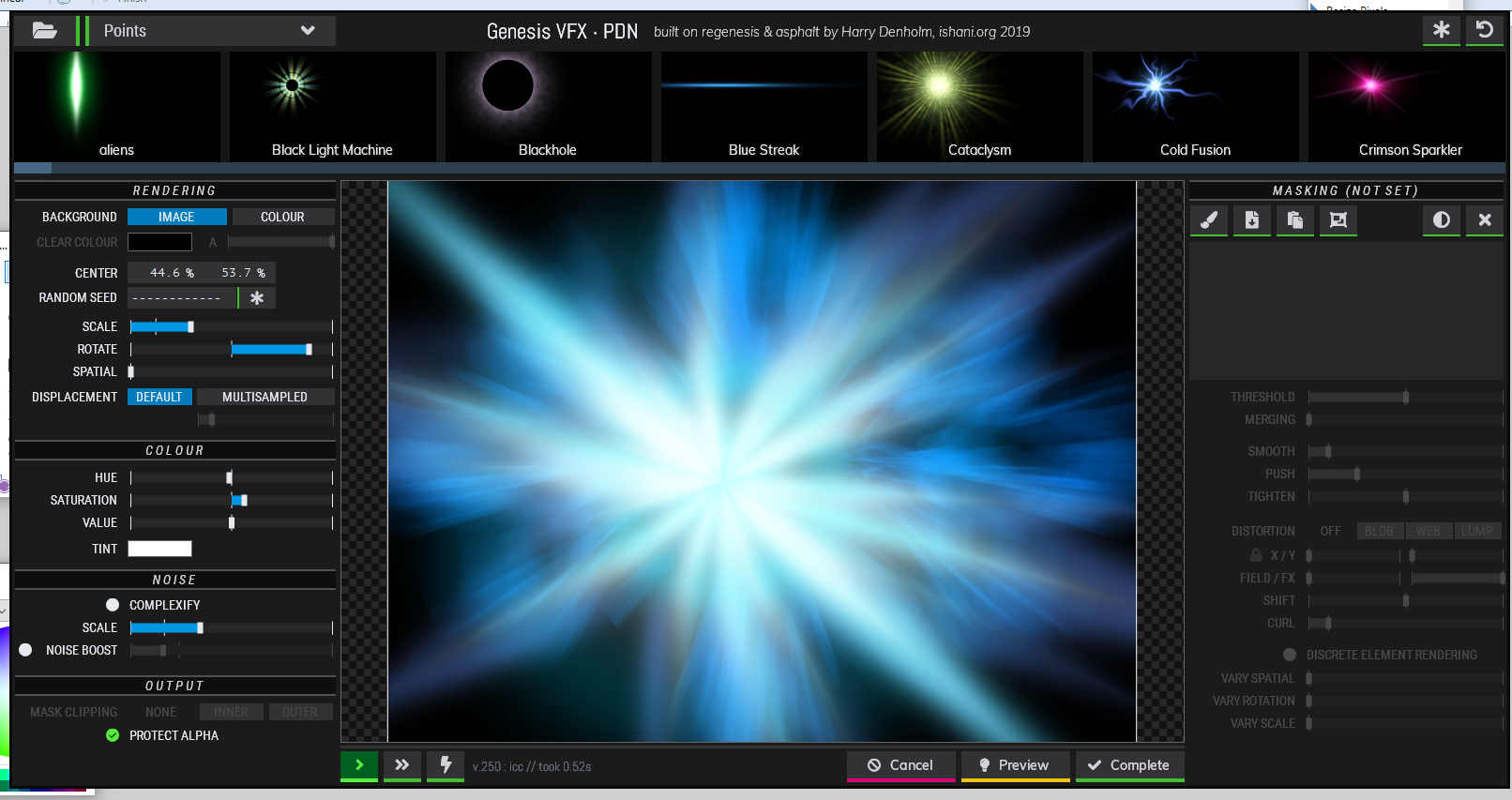Pick the Blue Streak preset
Image resolution: width=1512 pixels, height=800 pixels.
(x=764, y=107)
